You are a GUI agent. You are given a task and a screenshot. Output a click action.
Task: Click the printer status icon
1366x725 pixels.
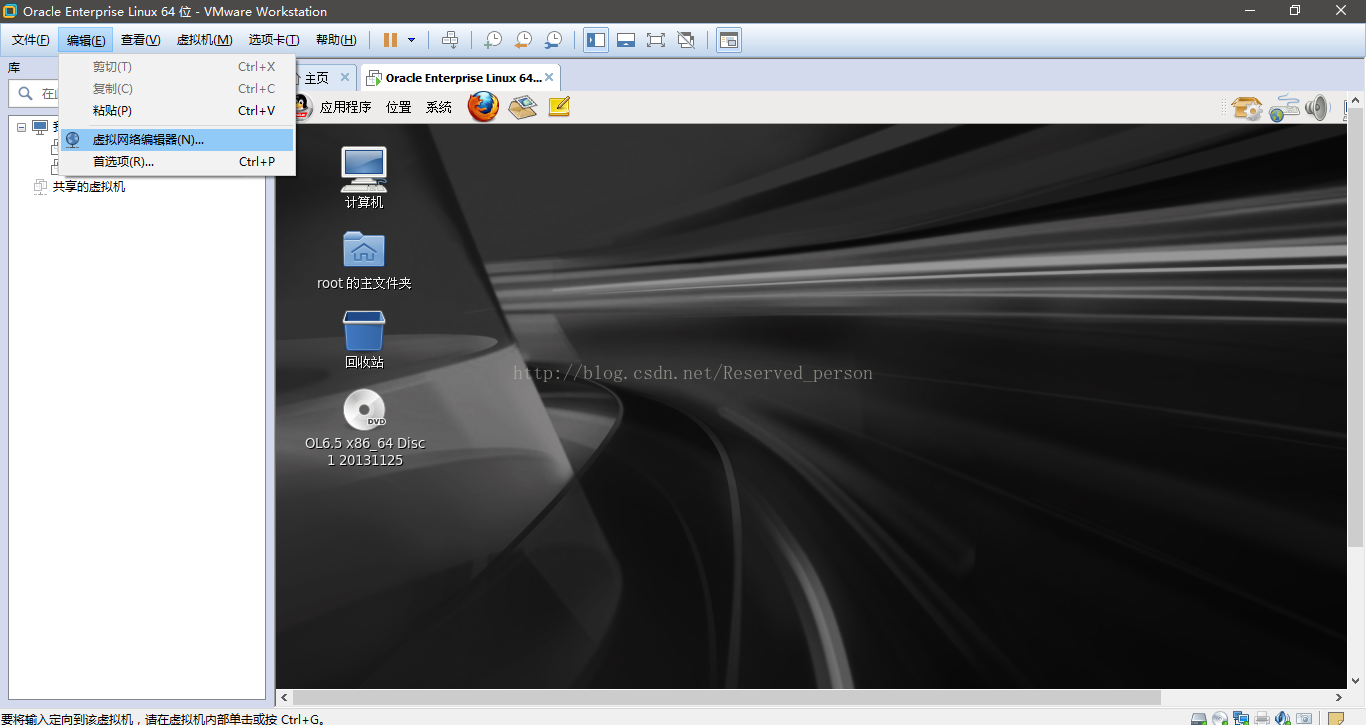click(1262, 717)
